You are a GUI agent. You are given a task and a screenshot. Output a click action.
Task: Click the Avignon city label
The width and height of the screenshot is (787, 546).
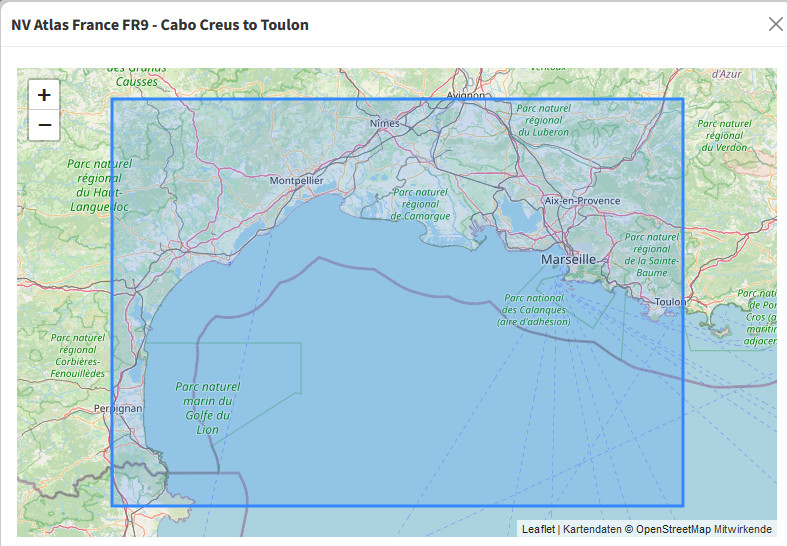click(465, 96)
